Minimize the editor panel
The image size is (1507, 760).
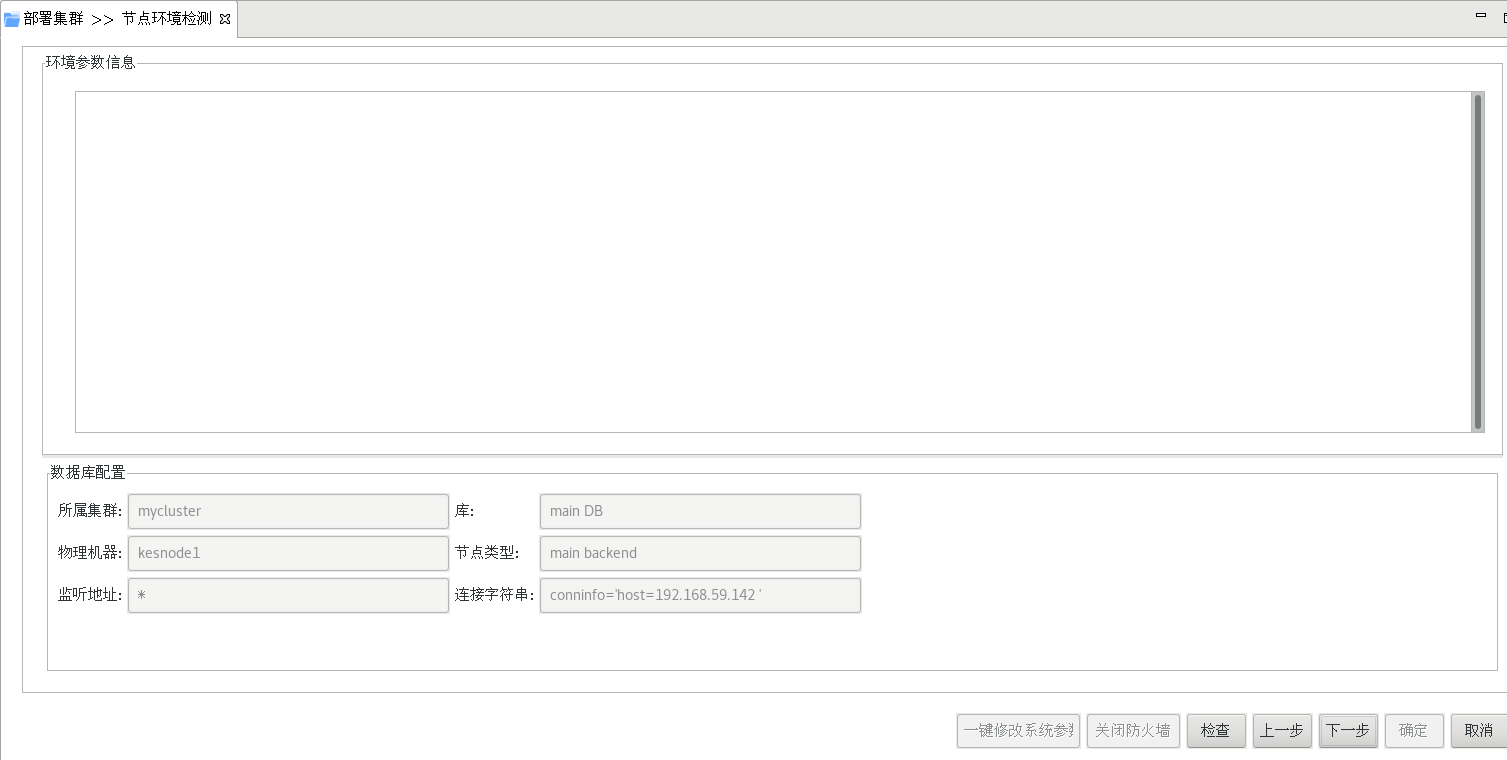[1481, 15]
